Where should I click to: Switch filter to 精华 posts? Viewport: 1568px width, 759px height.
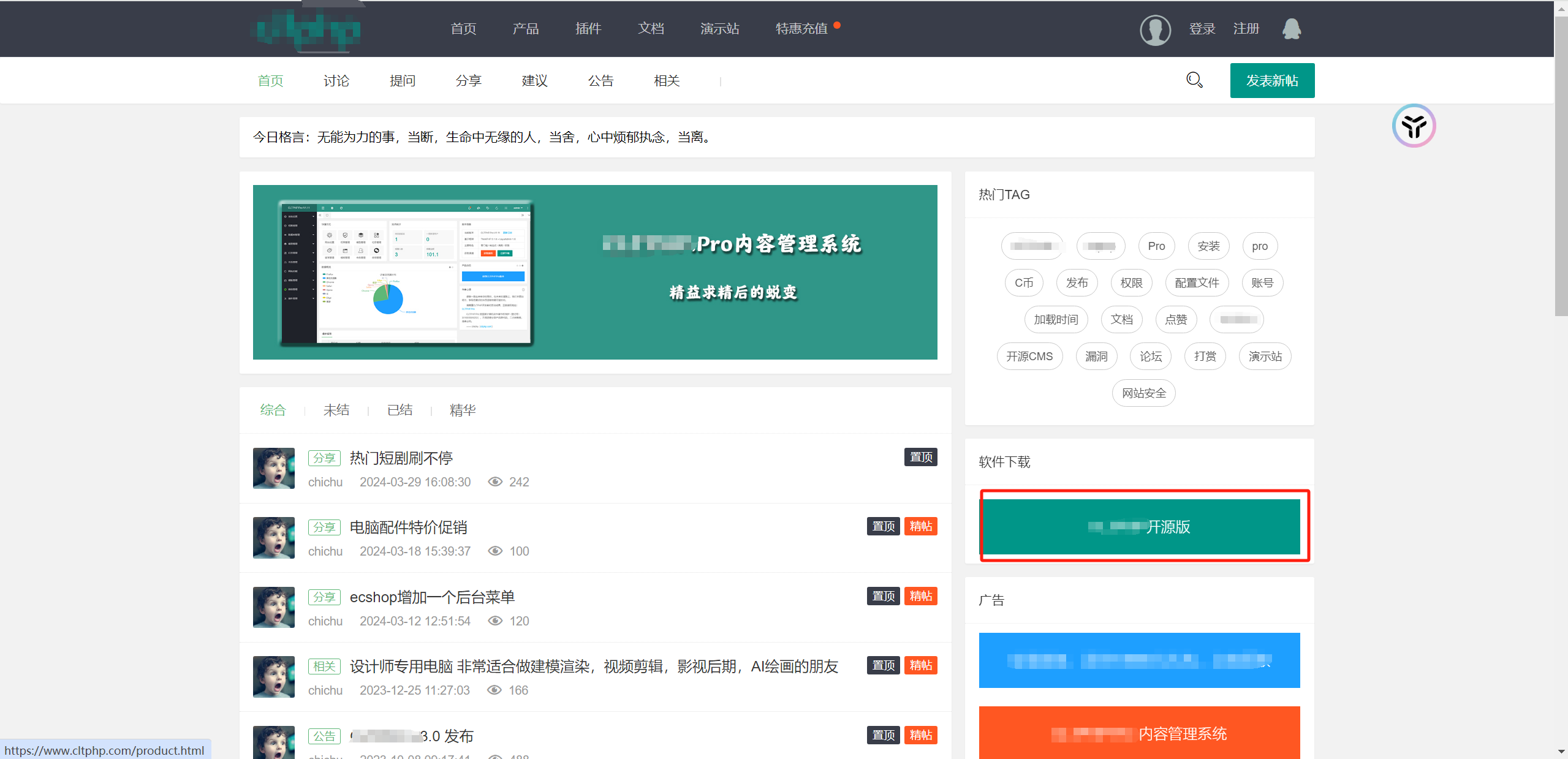pos(462,410)
